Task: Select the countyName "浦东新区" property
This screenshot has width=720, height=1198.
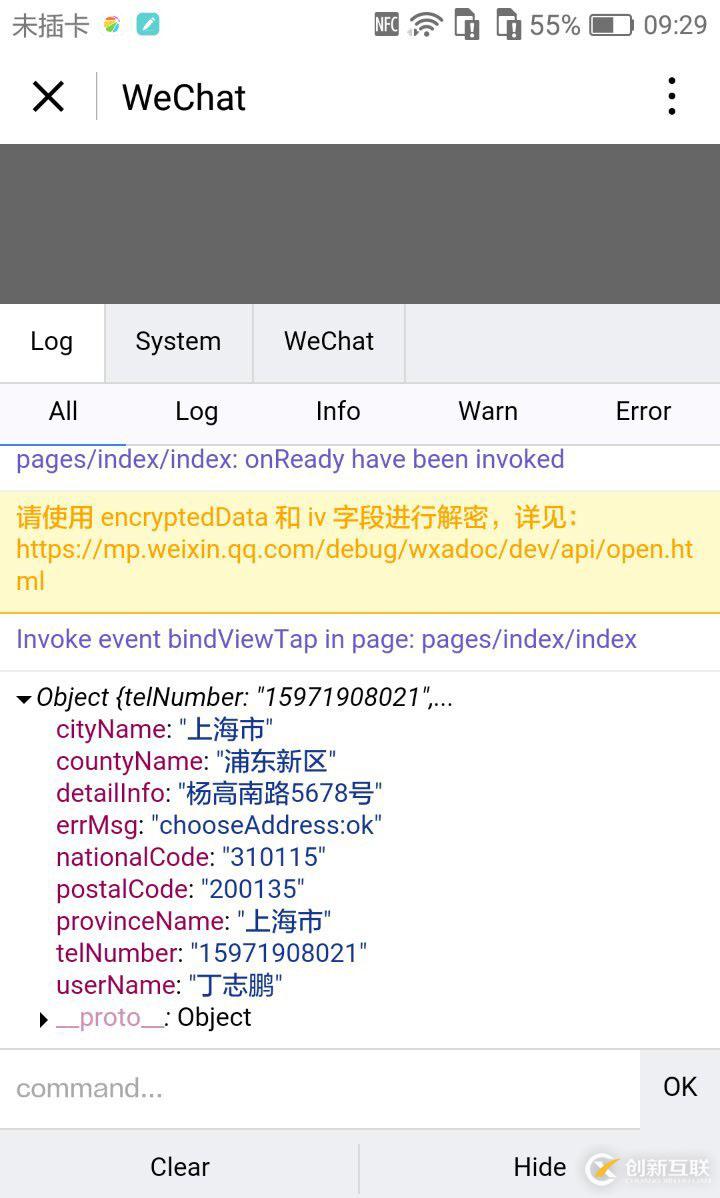Action: (196, 762)
